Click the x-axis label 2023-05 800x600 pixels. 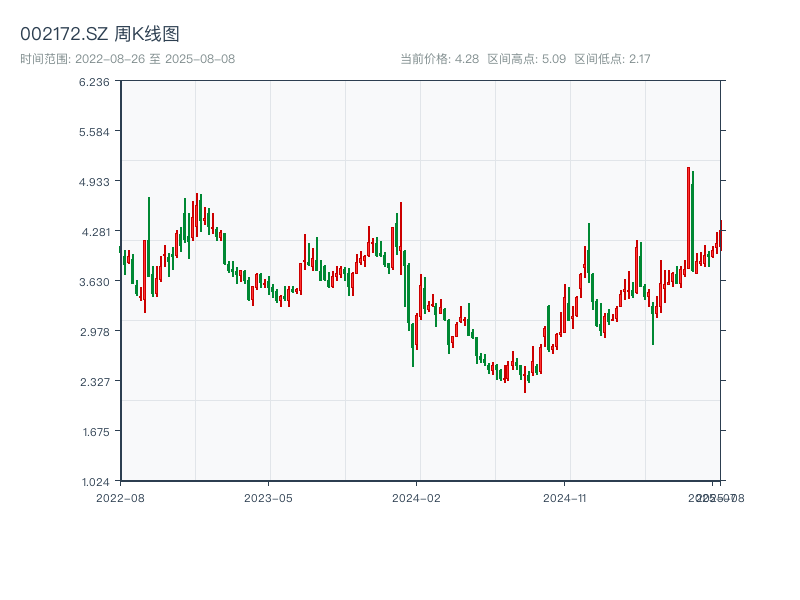(268, 498)
